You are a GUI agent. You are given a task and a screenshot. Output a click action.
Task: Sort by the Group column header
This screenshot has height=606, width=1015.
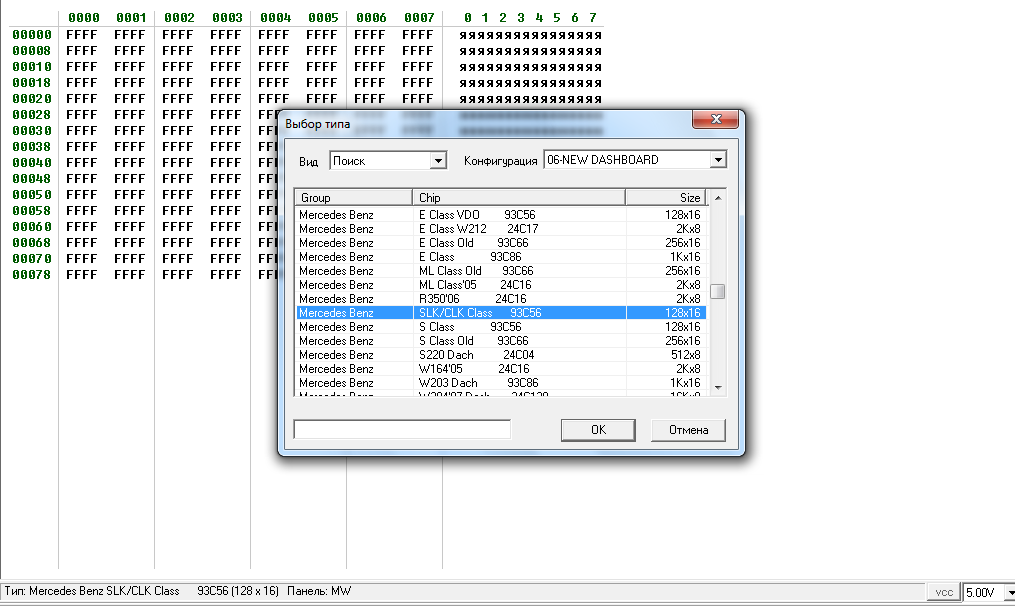(353, 198)
